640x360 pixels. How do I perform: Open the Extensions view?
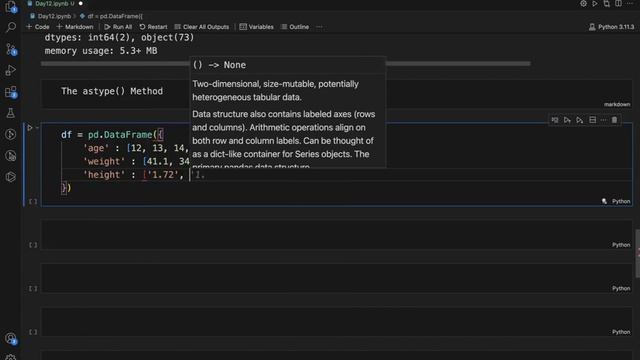pyautogui.click(x=11, y=92)
